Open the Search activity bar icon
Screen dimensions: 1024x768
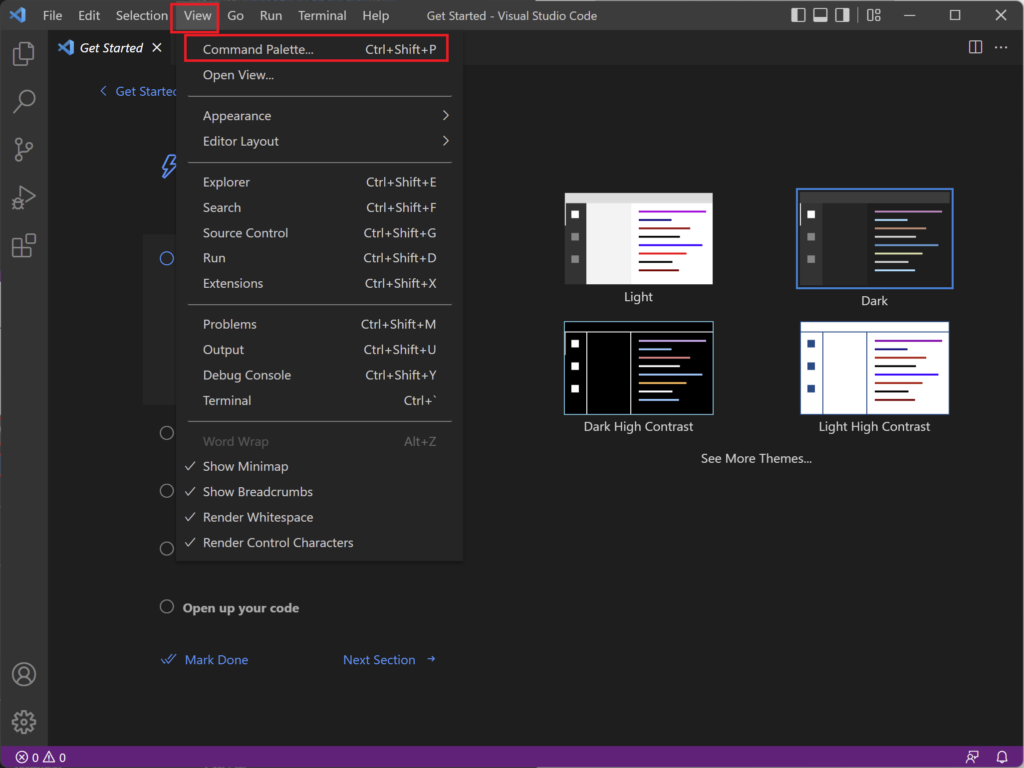(x=24, y=101)
